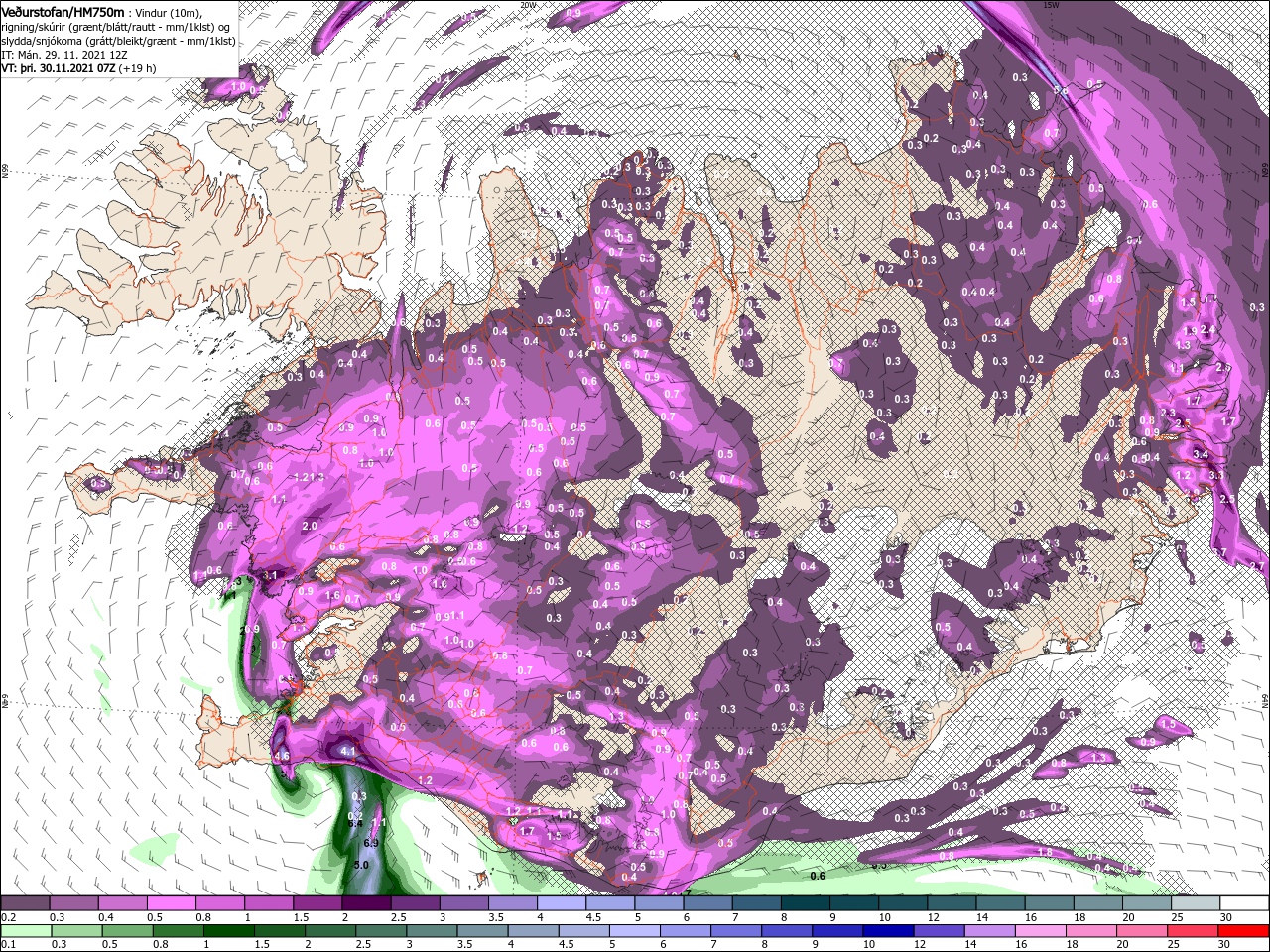The height and width of the screenshot is (952, 1270).
Task: Select pale grey upper swatch labeled 25
Action: tap(1195, 903)
